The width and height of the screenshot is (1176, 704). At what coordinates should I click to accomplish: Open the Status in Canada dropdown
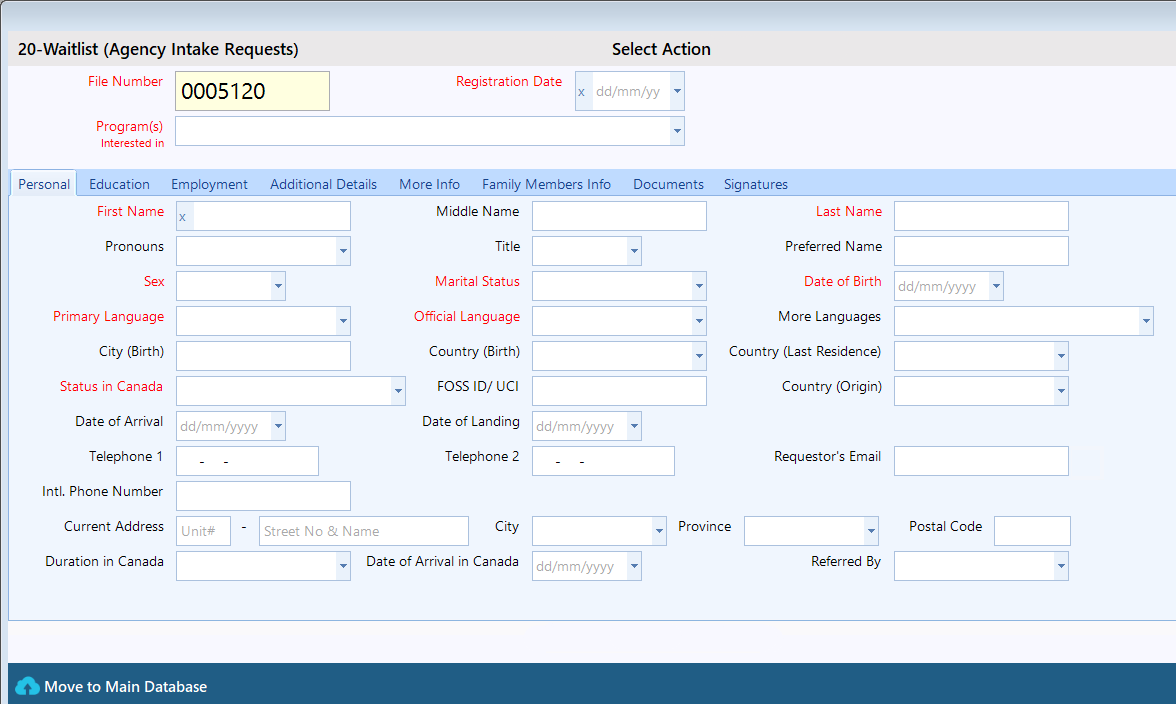398,391
